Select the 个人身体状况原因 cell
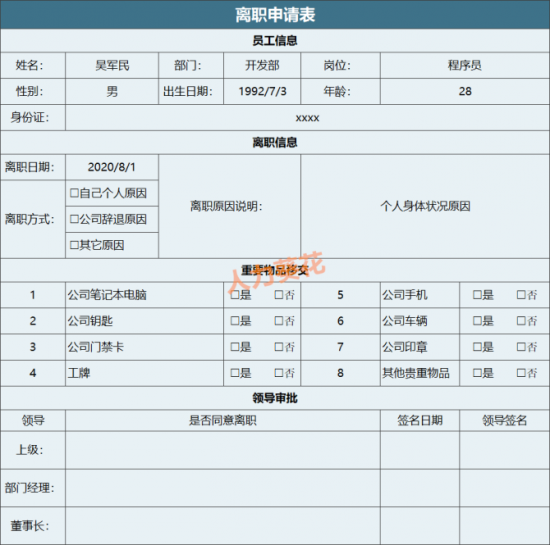Screen dimensions: 550x545 425,207
